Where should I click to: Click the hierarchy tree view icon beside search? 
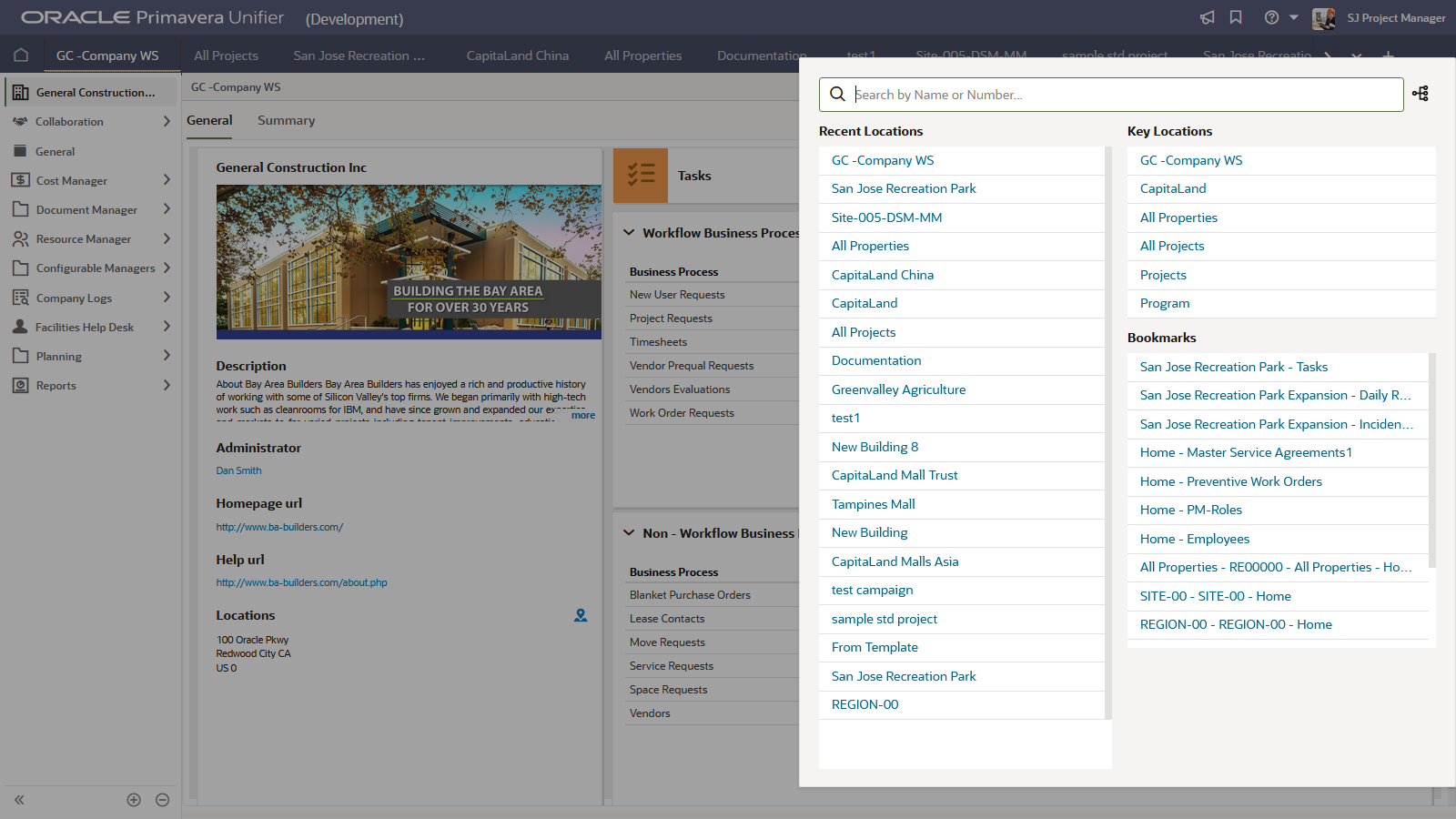tap(1421, 93)
